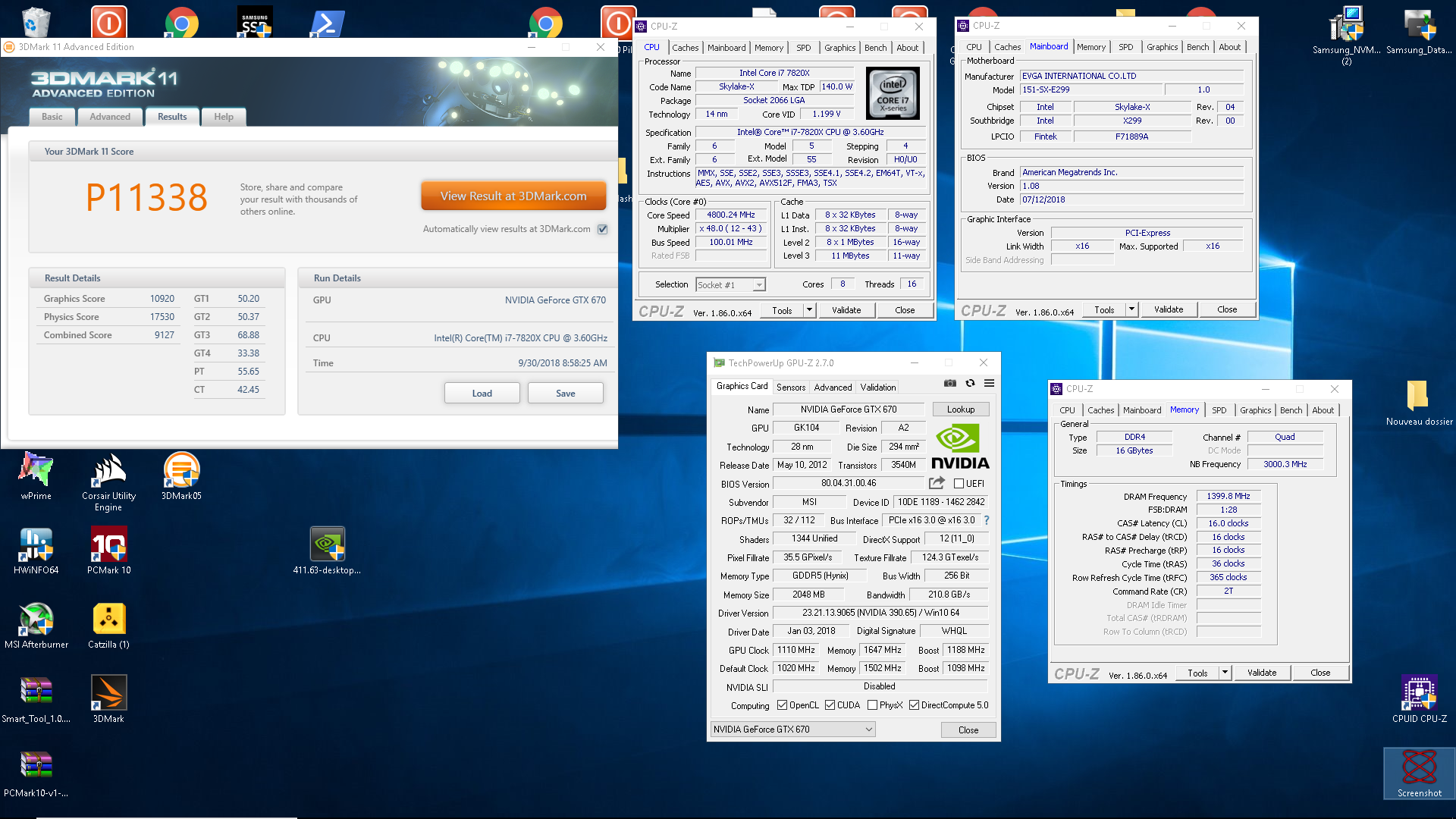
Task: Open the Socket #1 selection dropdown
Action: point(730,285)
